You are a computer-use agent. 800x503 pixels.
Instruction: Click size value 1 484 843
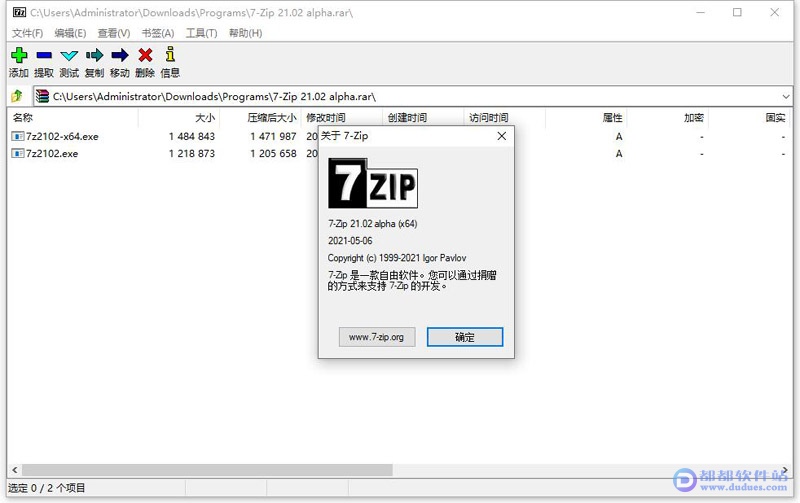coord(192,136)
